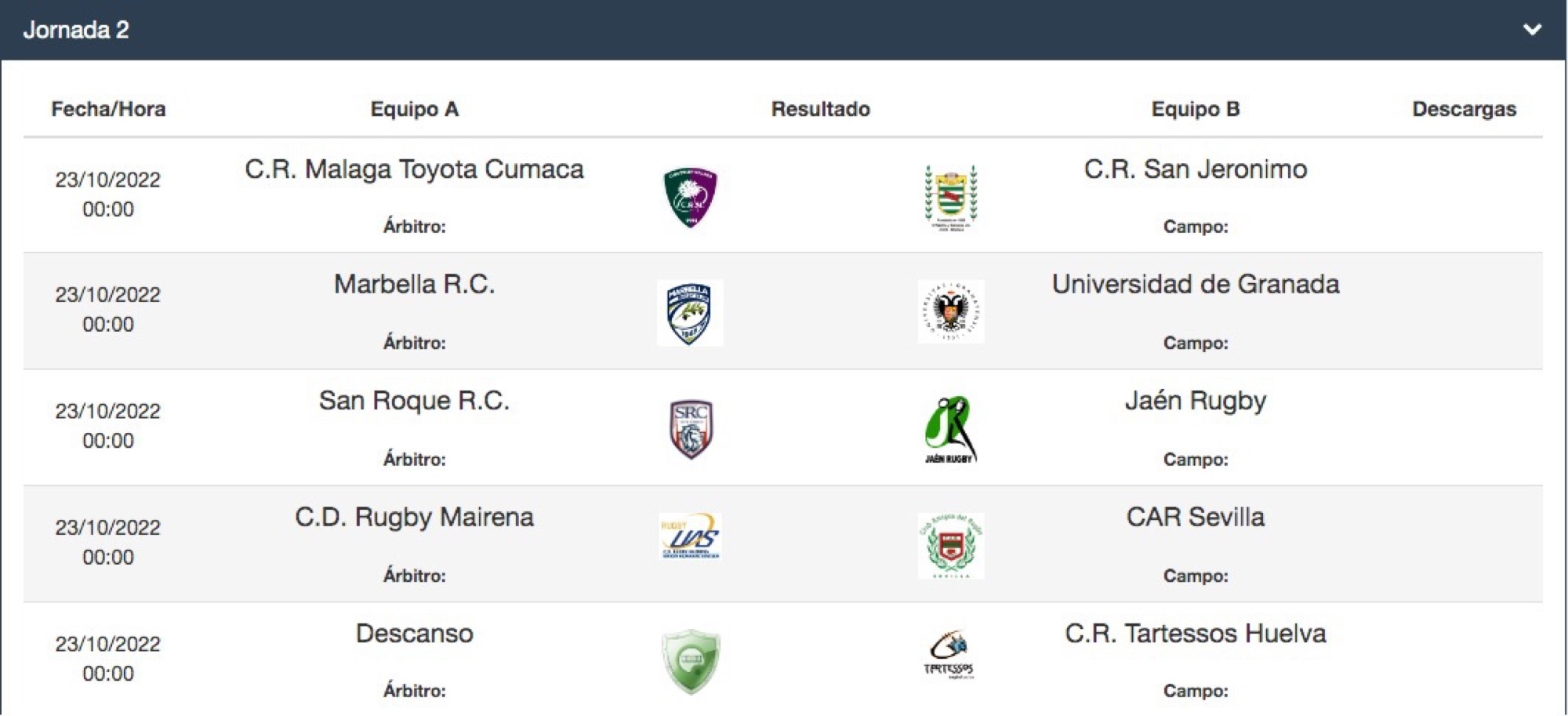Open the C.R. Malaga Toyota Cumaca team

[414, 169]
